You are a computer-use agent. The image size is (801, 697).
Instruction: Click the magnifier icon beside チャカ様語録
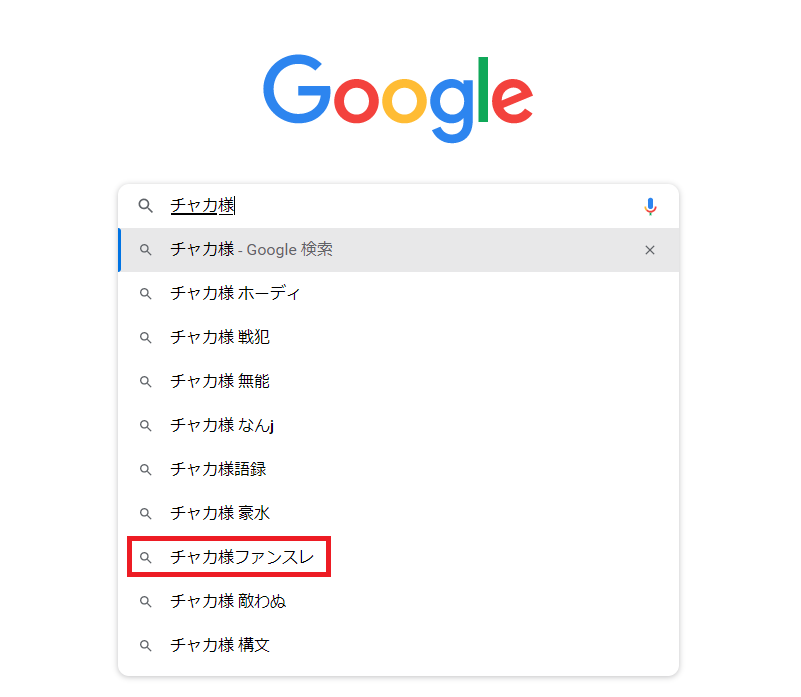pos(146,470)
